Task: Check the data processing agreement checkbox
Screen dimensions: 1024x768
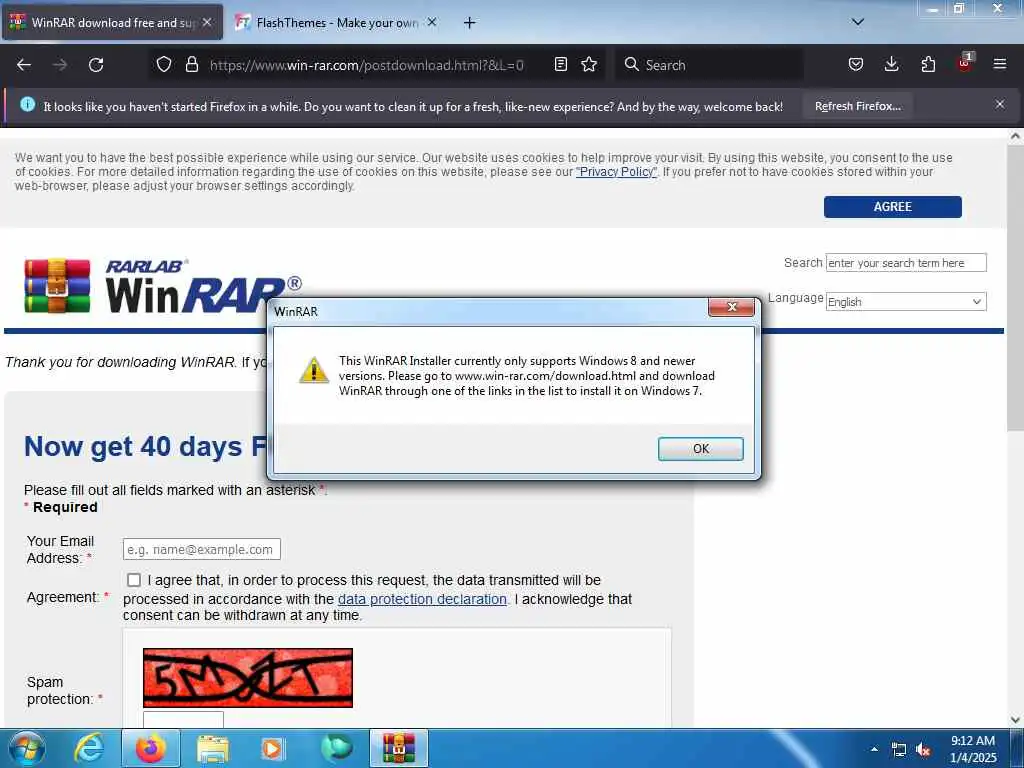Action: (x=134, y=580)
